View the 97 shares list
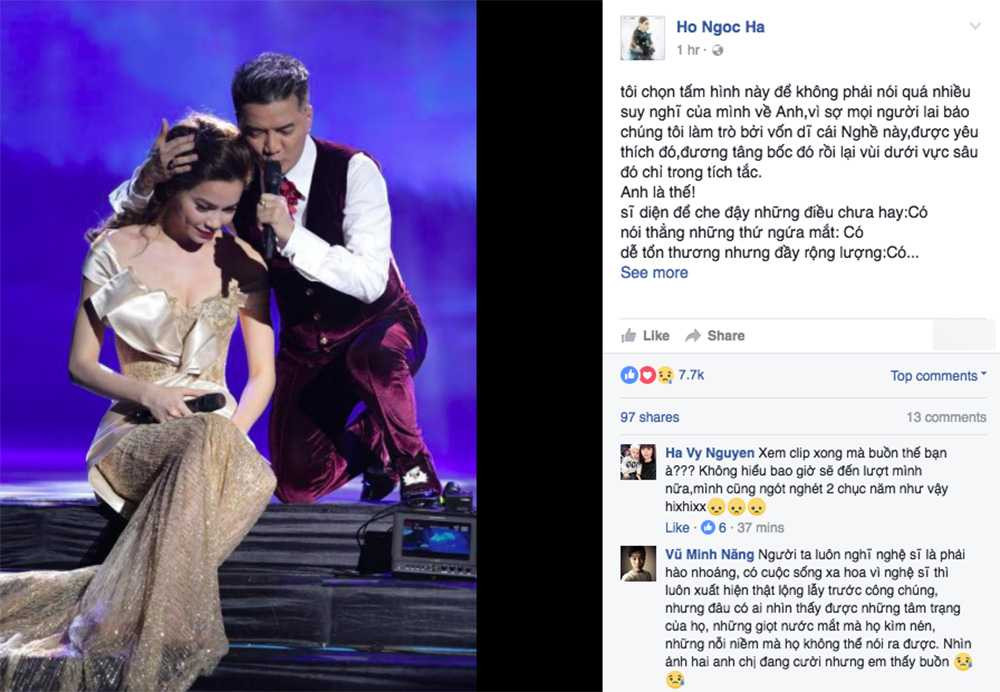Screen dimensions: 1000x692 coord(649,417)
